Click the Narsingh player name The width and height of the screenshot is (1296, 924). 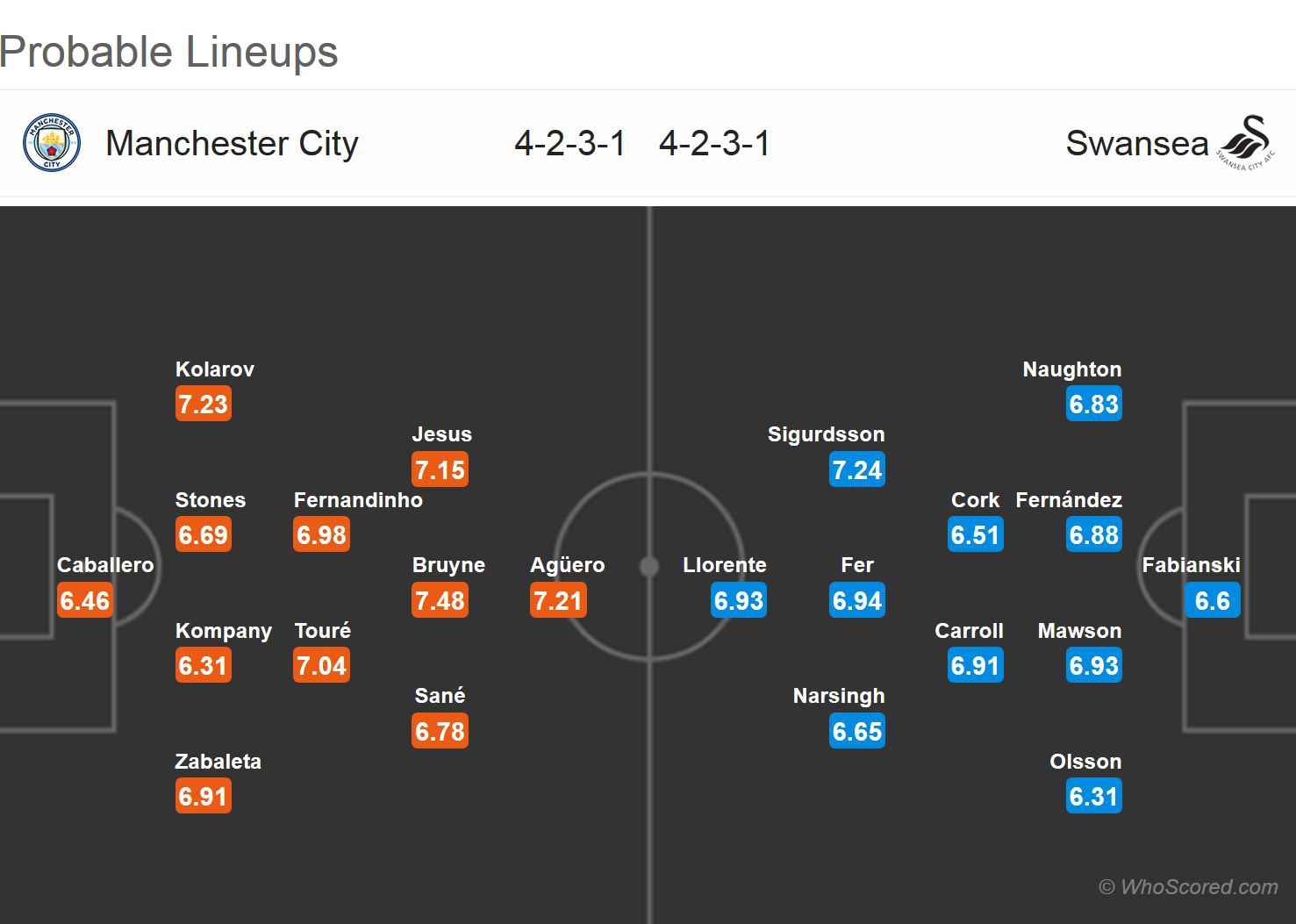click(x=839, y=696)
